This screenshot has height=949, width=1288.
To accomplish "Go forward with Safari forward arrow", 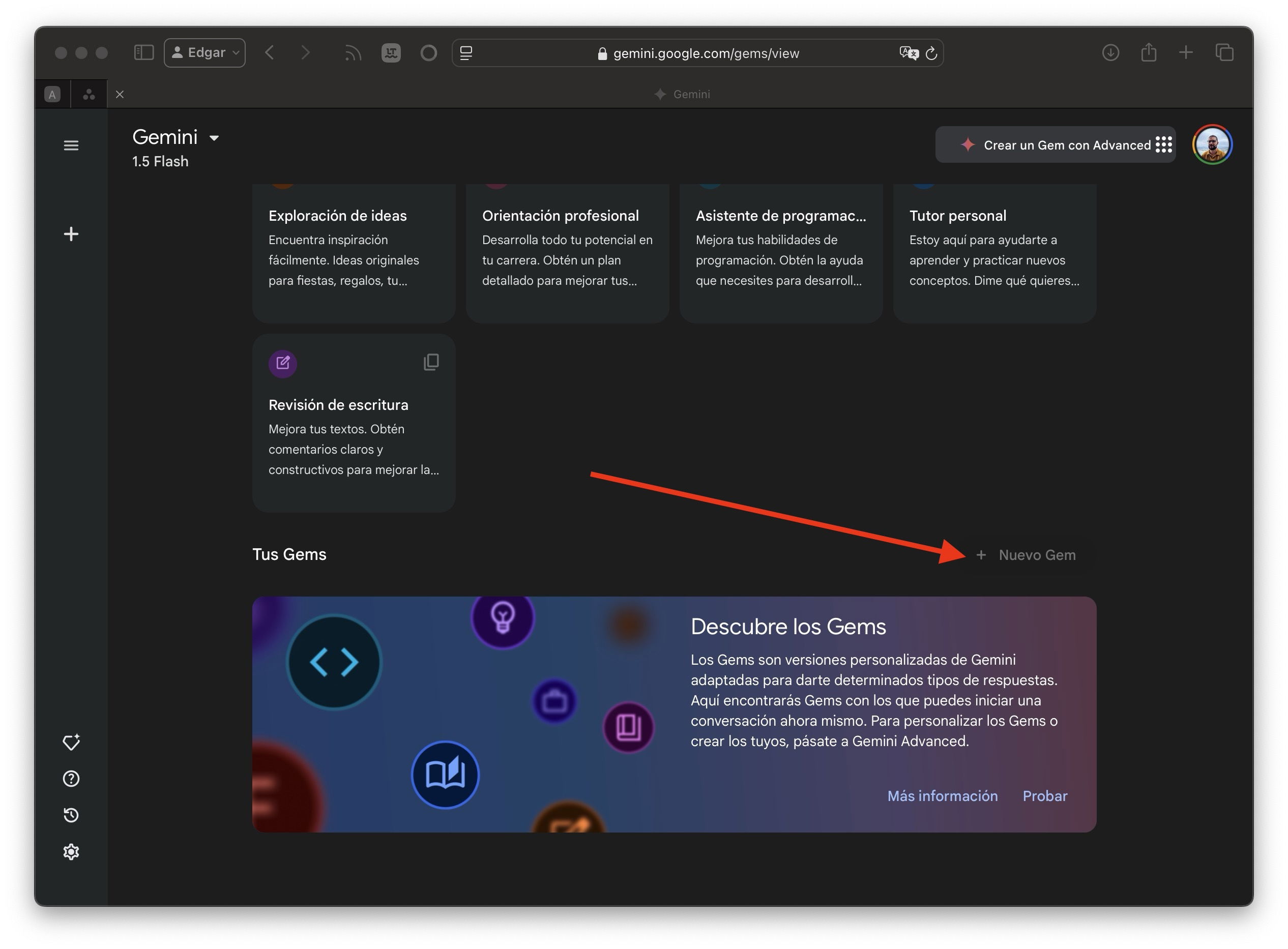I will point(306,53).
